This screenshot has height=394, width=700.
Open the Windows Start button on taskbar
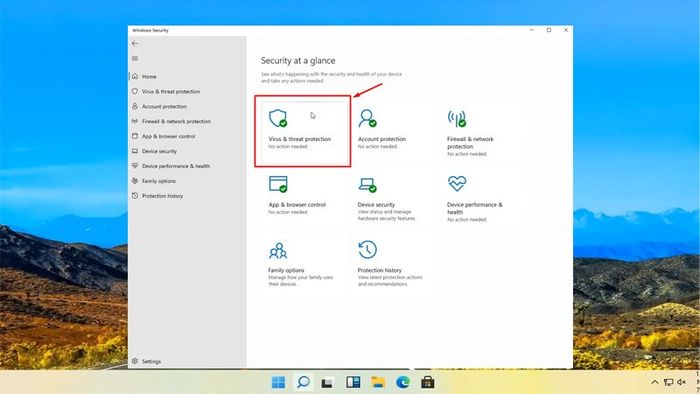click(278, 382)
